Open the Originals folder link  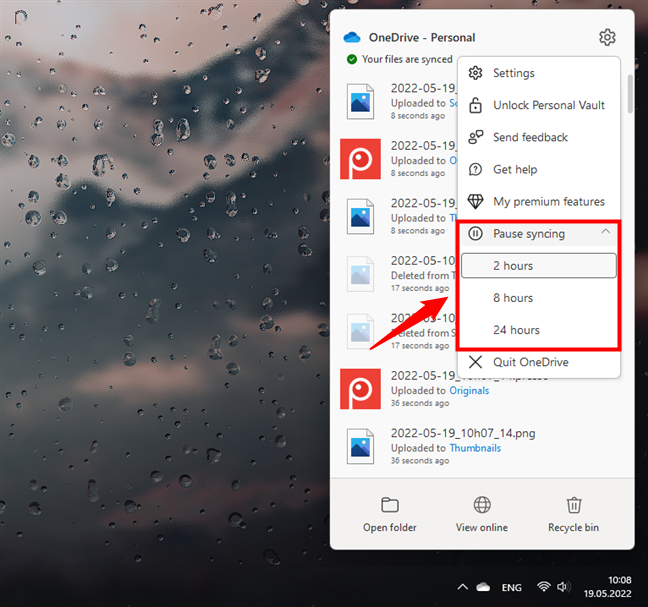[469, 390]
